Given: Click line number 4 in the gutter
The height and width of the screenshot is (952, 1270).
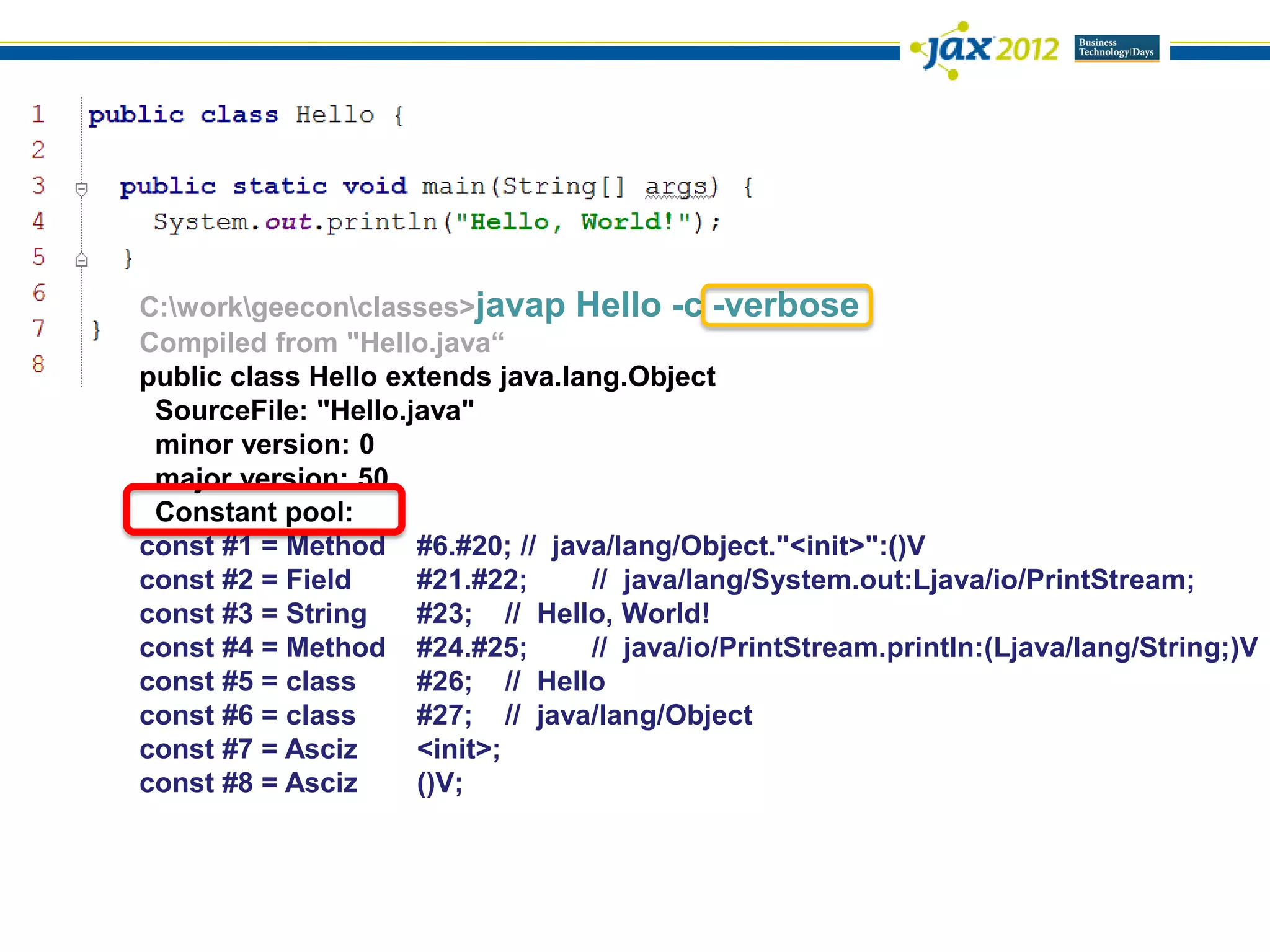Looking at the screenshot, I should click(38, 221).
